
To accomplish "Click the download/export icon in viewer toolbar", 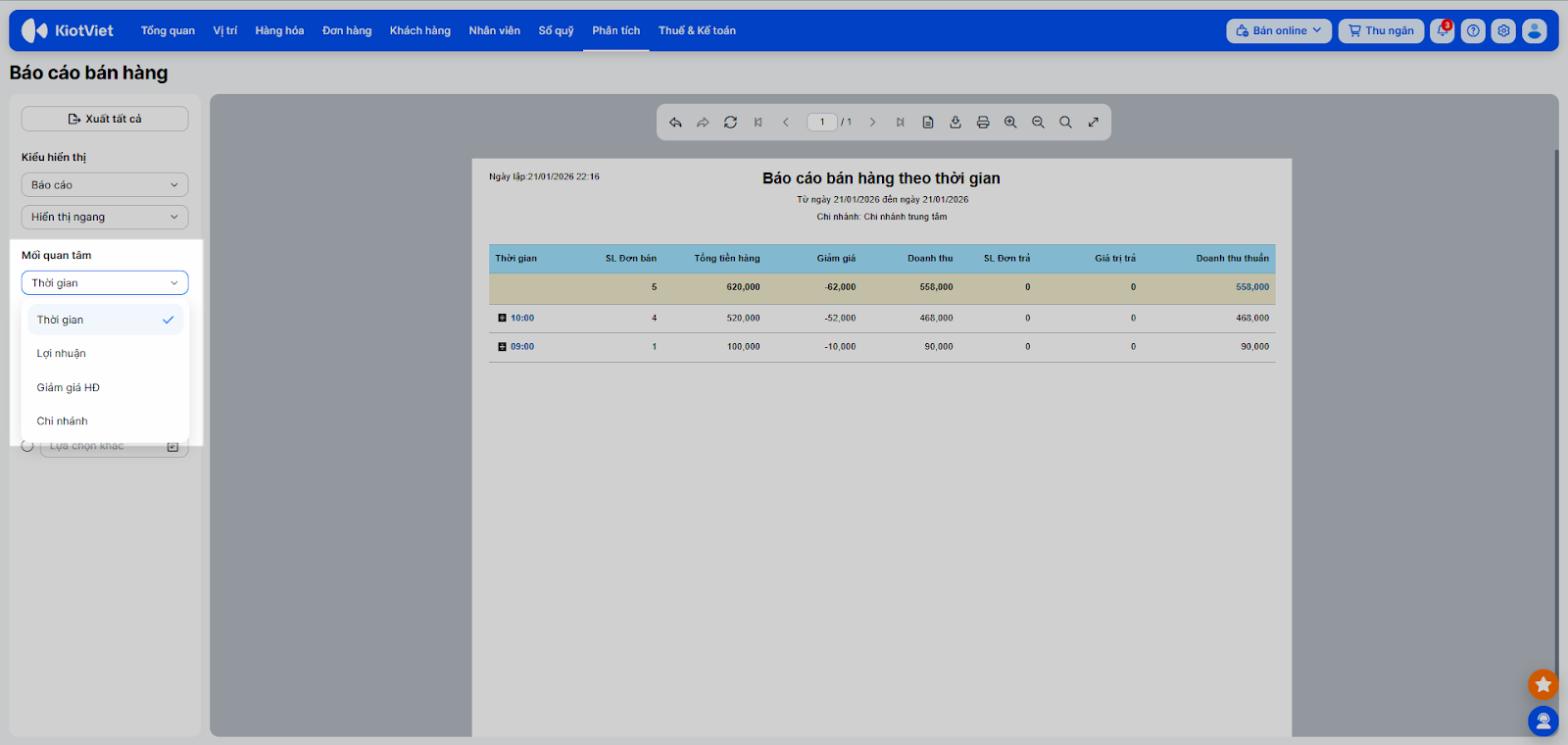I will tap(955, 123).
